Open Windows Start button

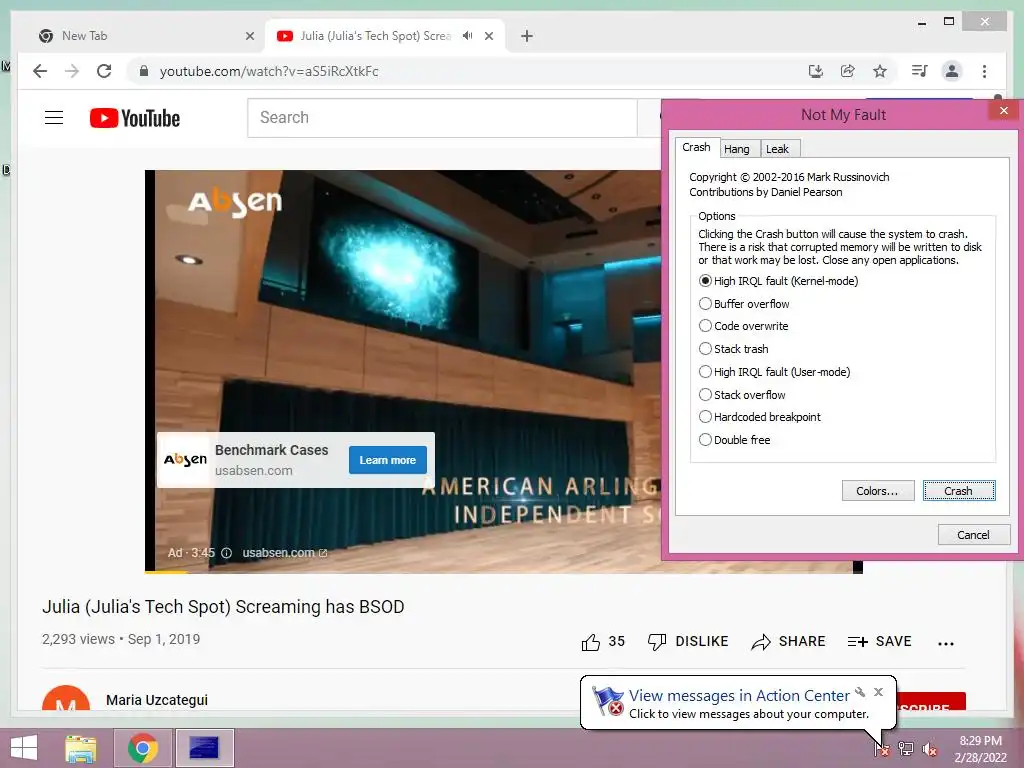coord(24,748)
